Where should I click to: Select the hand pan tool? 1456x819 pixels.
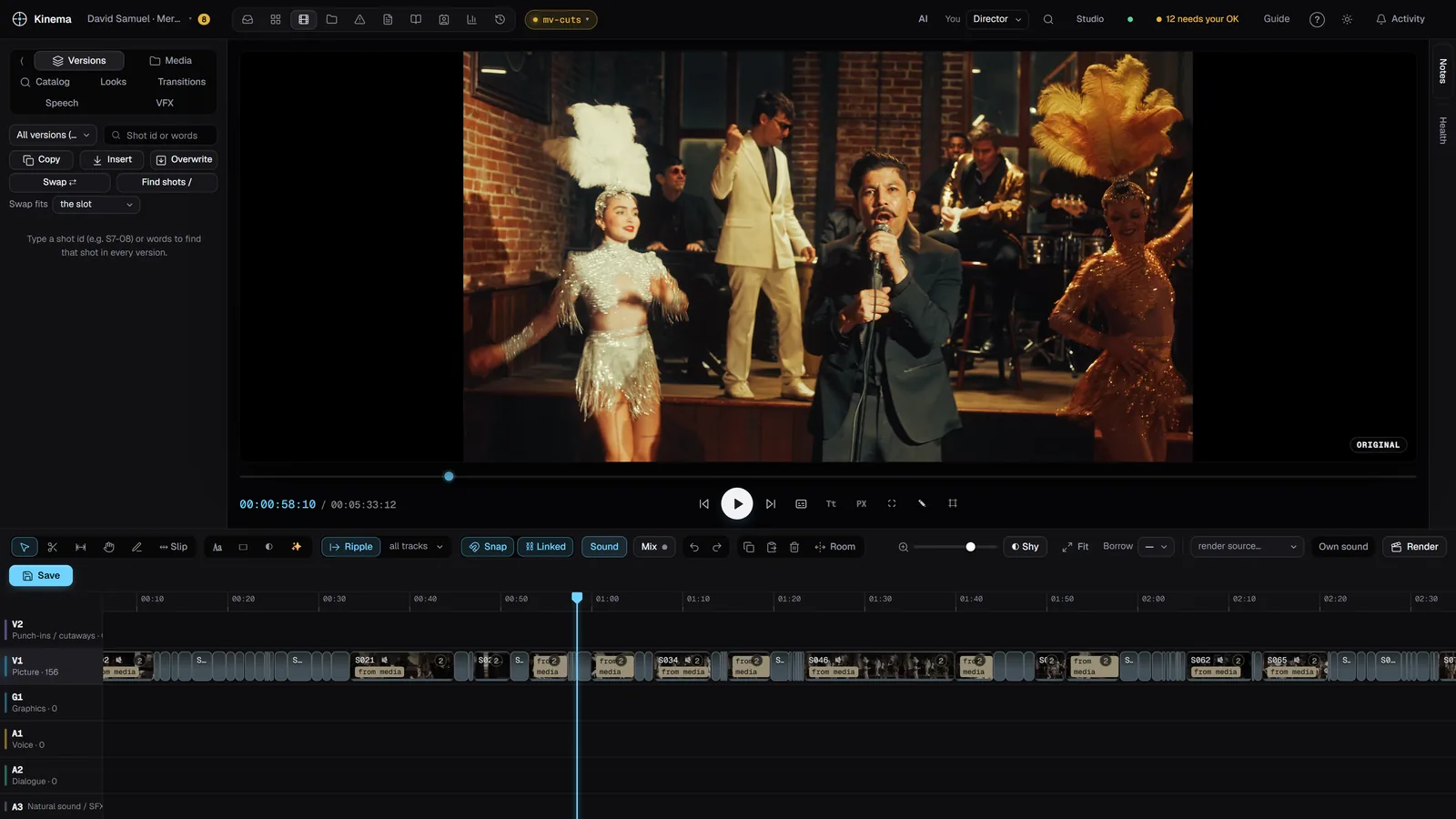[x=108, y=547]
